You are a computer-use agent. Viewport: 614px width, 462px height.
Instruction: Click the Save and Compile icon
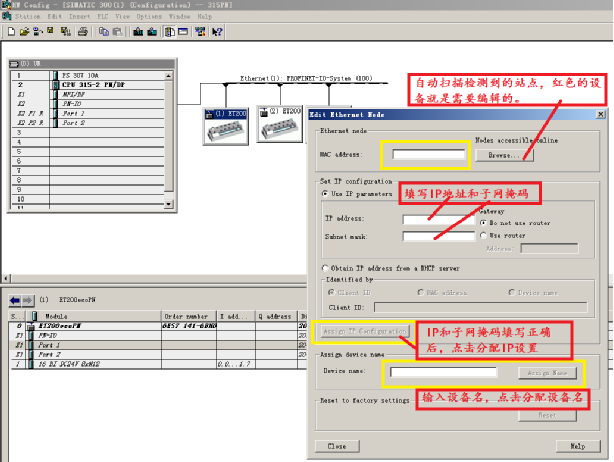pos(66,31)
